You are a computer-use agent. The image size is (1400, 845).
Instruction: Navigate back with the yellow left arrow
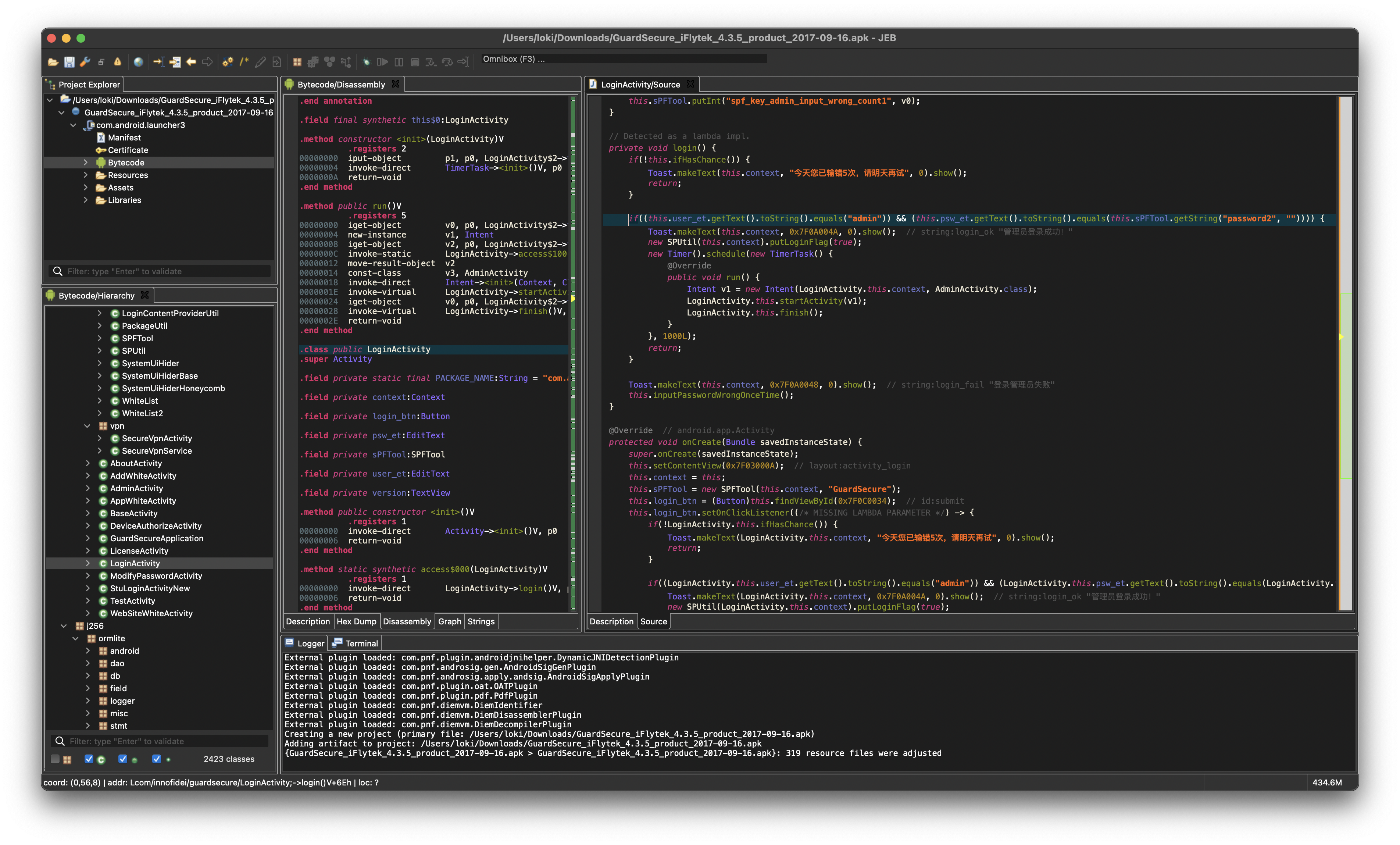[x=192, y=62]
